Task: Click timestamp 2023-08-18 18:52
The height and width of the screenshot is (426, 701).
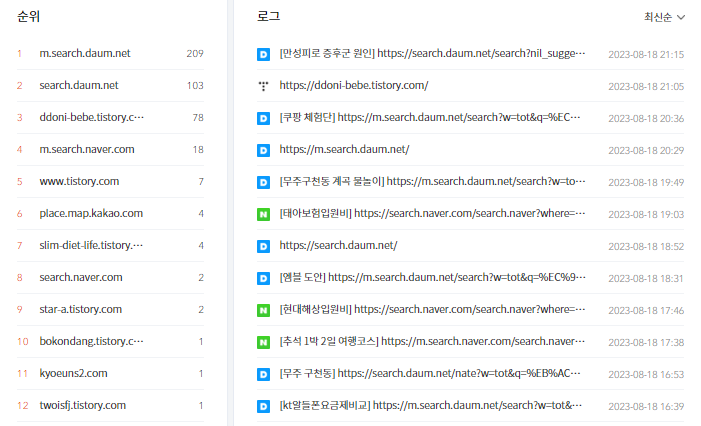Action: (646, 247)
